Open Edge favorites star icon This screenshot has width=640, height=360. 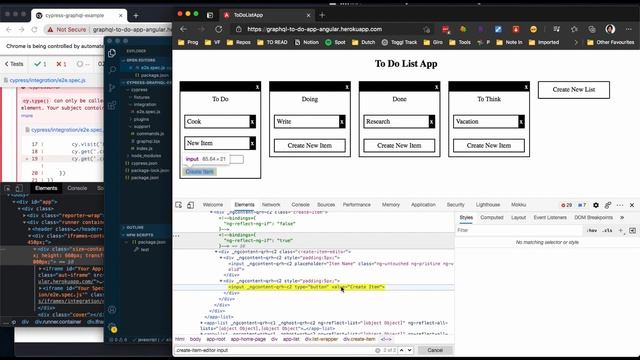[x=574, y=29]
